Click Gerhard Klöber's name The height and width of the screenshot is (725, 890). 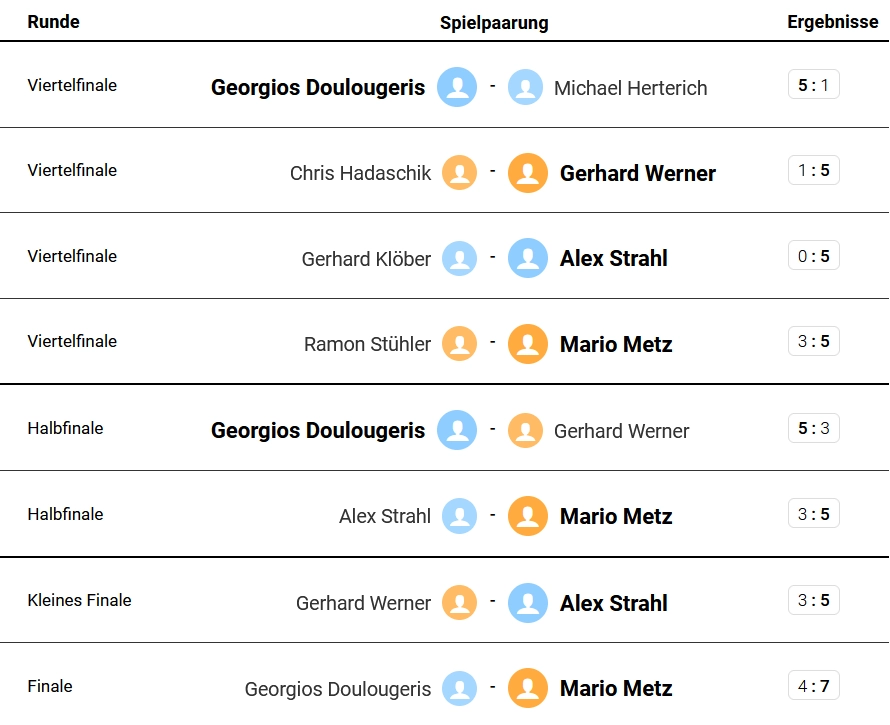point(366,259)
